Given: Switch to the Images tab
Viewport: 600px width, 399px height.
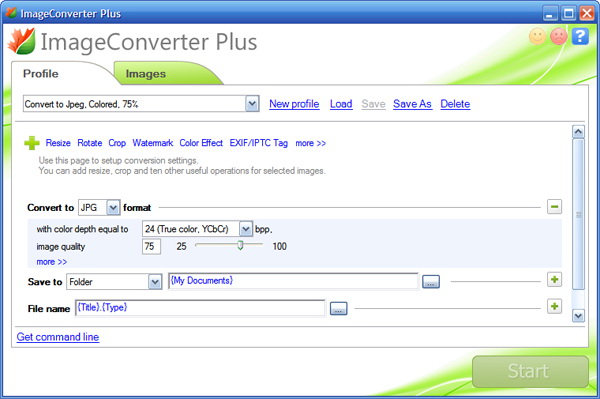Looking at the screenshot, I should 146,73.
